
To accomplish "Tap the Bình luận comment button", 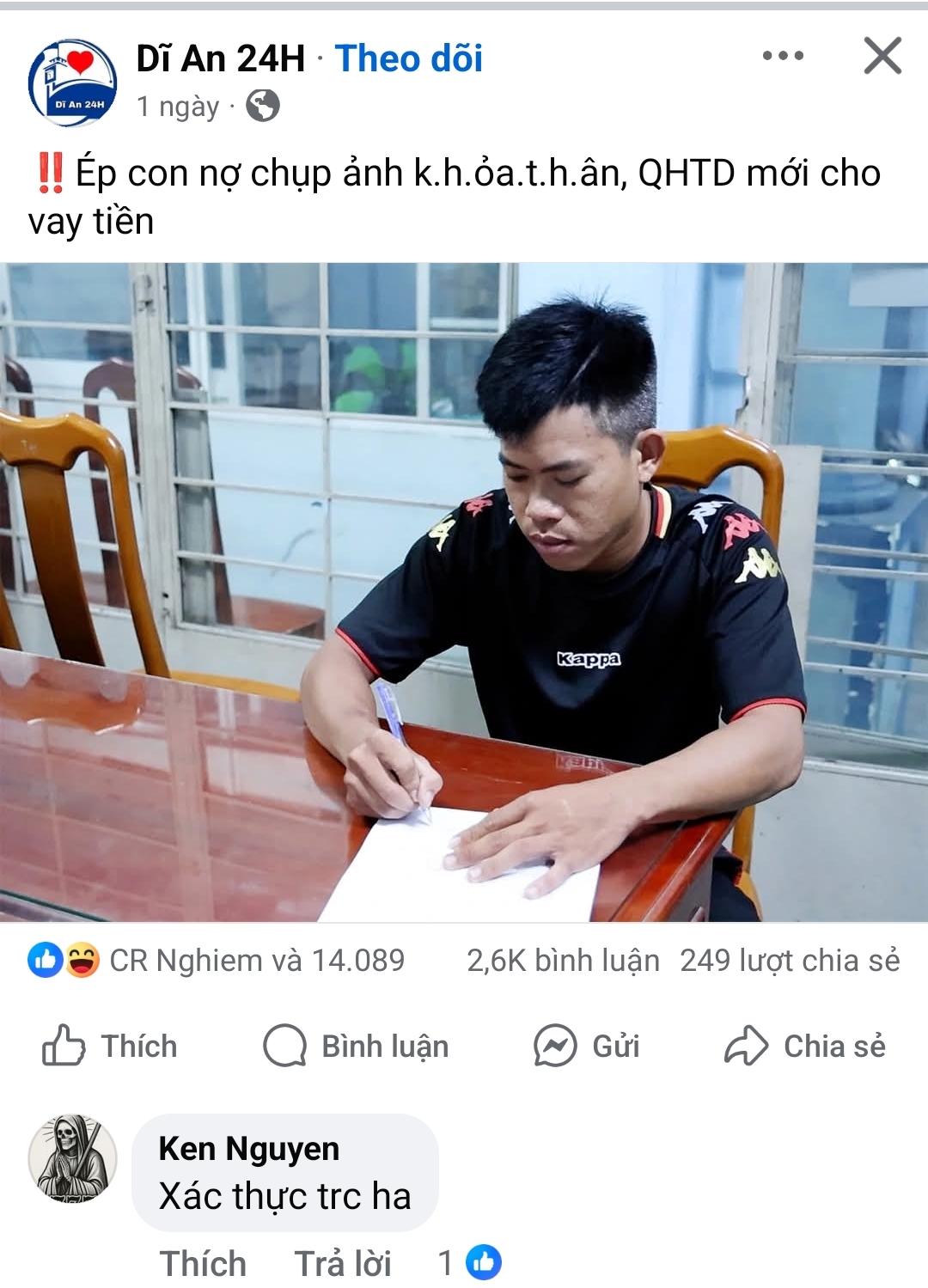I will pyautogui.click(x=356, y=1046).
